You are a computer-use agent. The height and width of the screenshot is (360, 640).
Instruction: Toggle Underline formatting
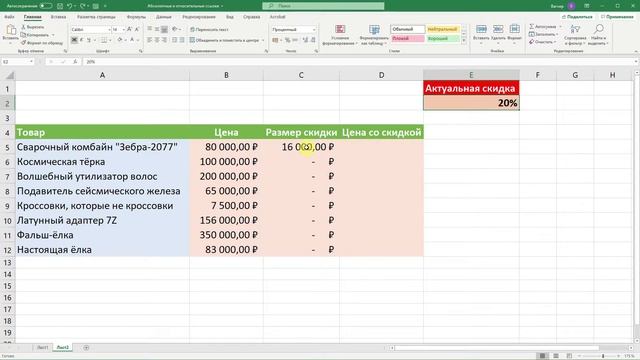pyautogui.click(x=89, y=40)
